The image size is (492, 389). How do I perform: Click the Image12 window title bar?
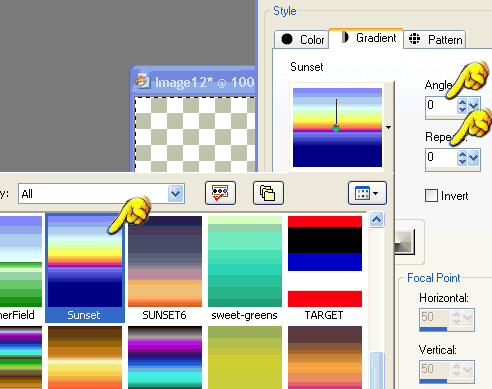[194, 82]
